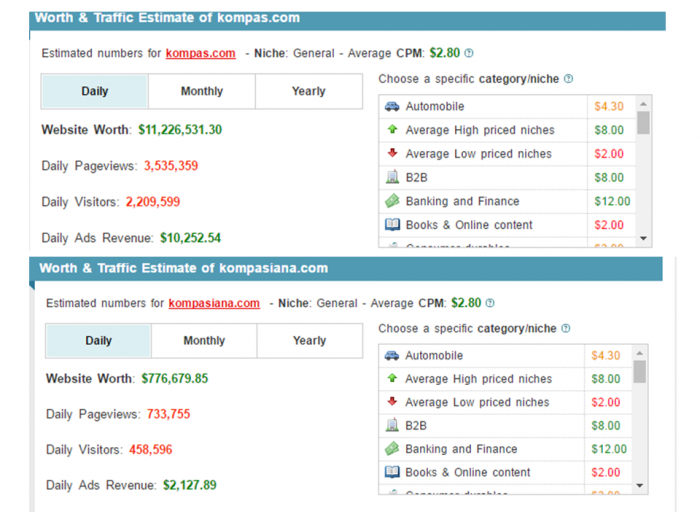Click $4.30 price in kompas.com niche list
Viewport: 700px width, 525px height.
coord(608,106)
